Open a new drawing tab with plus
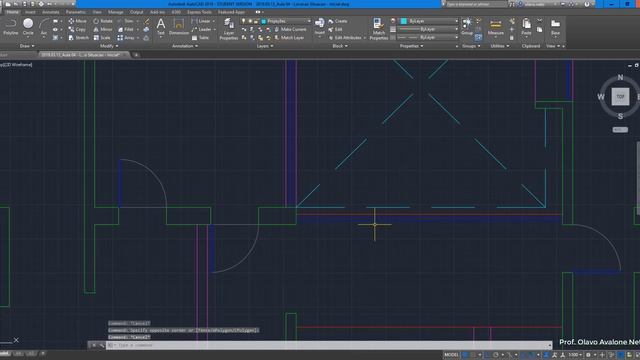Screen dimensions: 640x360 pyautogui.click(x=136, y=55)
